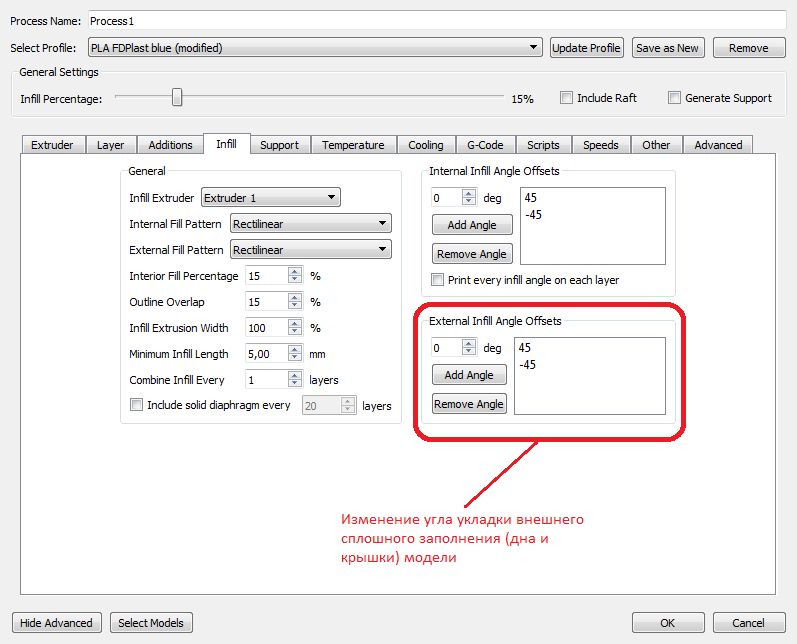
Task: Switch to the Extruder tab
Action: 52,145
